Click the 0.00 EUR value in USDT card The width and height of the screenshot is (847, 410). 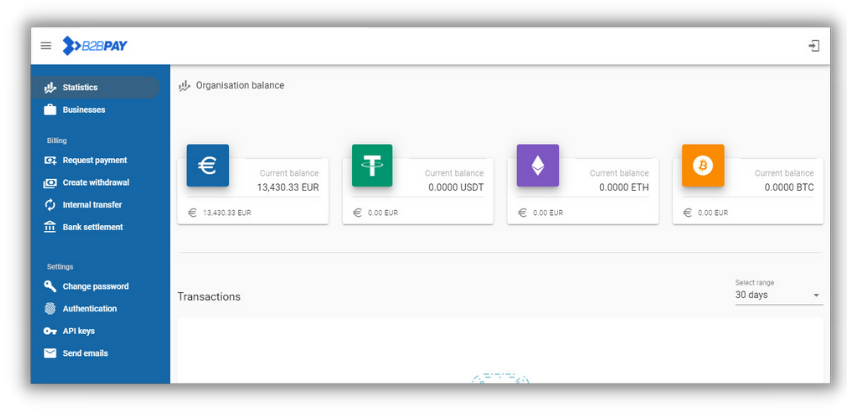(383, 213)
